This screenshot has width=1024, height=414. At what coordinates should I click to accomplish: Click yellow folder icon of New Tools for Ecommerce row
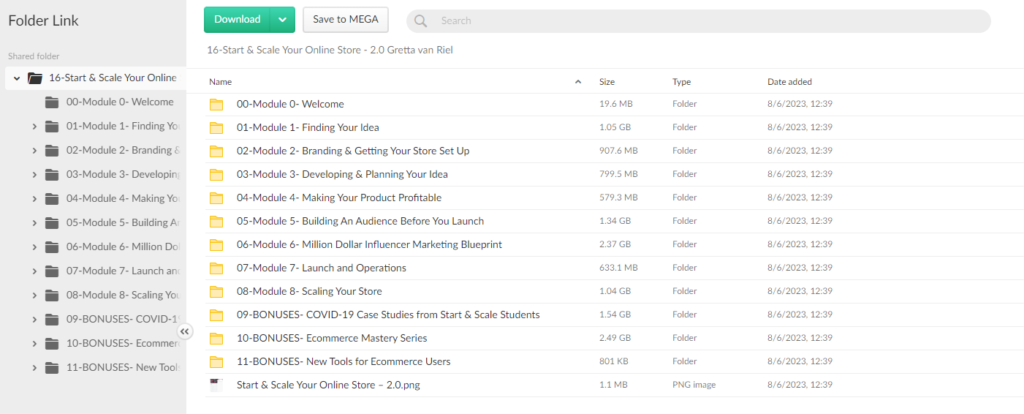(x=216, y=362)
